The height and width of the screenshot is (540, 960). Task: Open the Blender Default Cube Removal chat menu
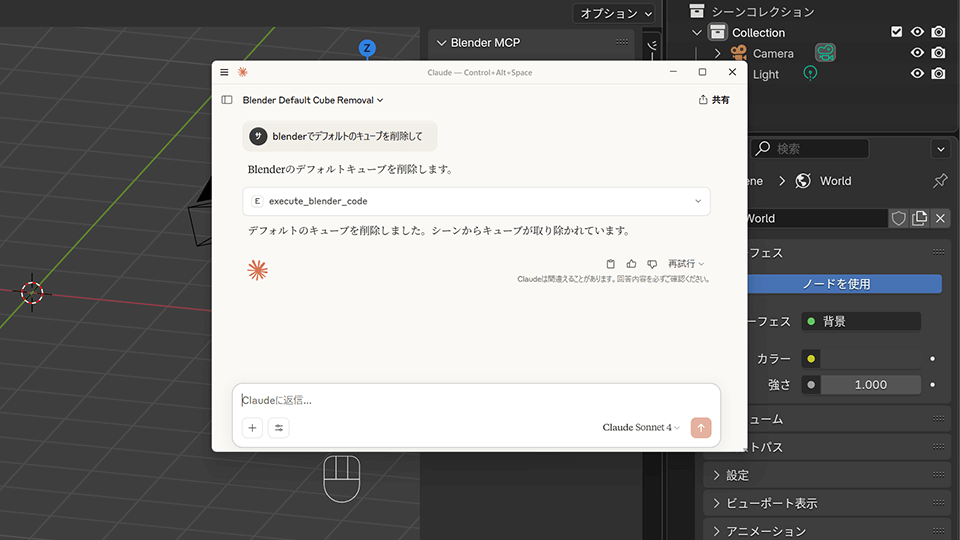pyautogui.click(x=313, y=100)
